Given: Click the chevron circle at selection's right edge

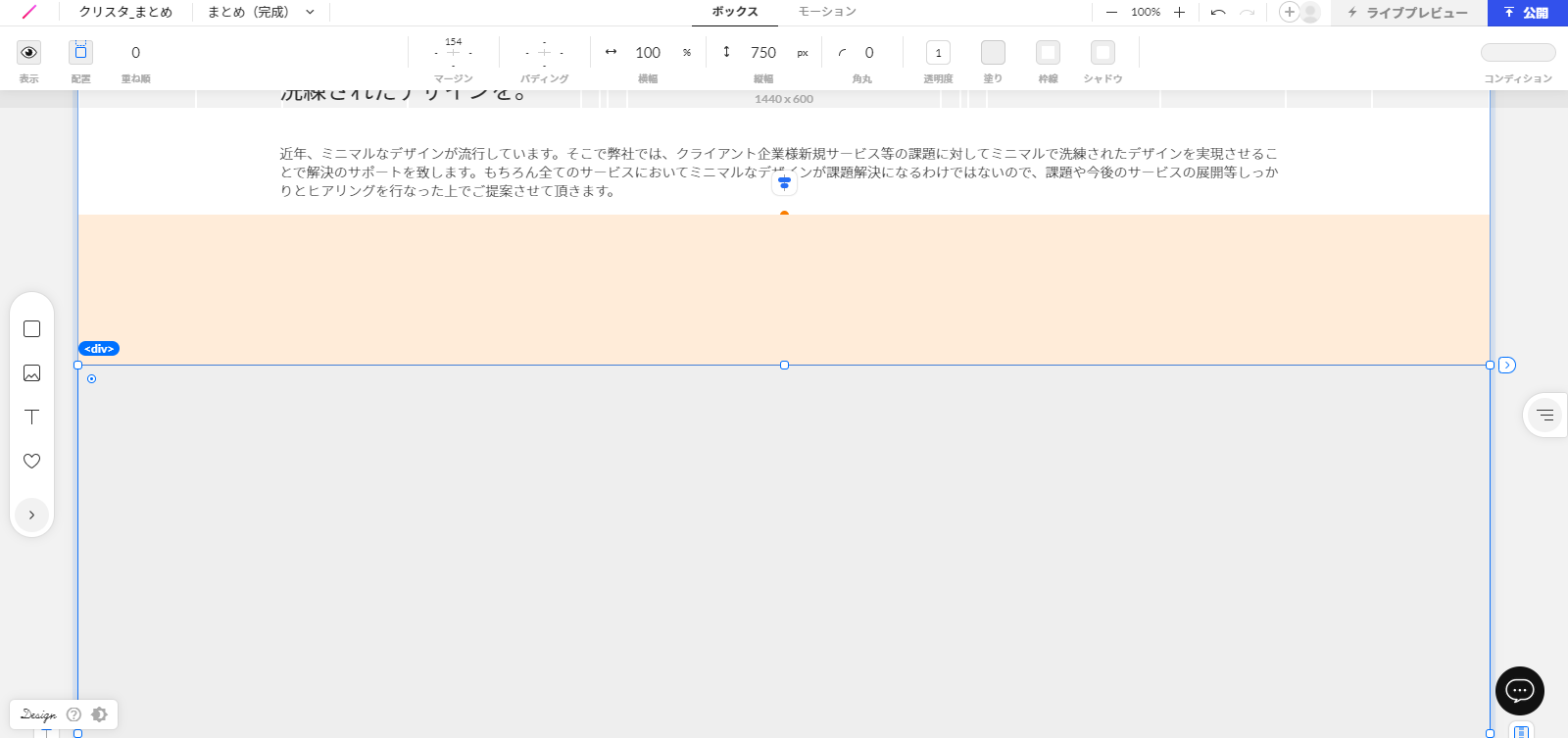Looking at the screenshot, I should [1507, 365].
